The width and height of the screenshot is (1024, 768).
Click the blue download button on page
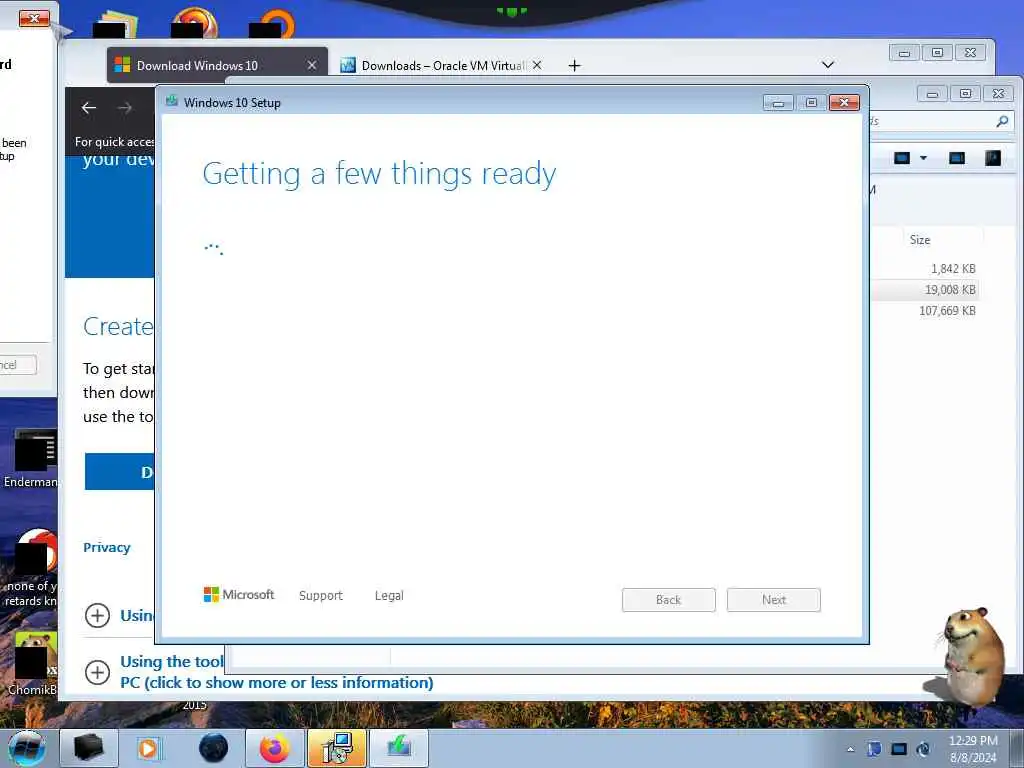pos(120,472)
